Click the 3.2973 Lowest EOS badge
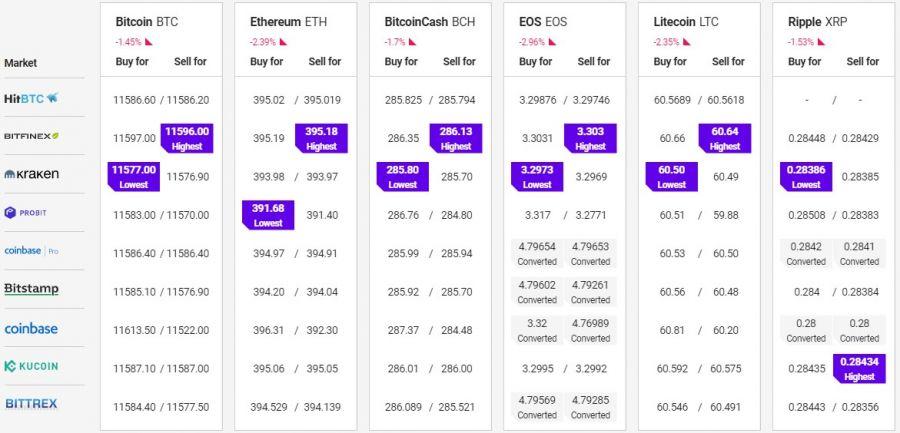This screenshot has width=900, height=433. point(537,177)
